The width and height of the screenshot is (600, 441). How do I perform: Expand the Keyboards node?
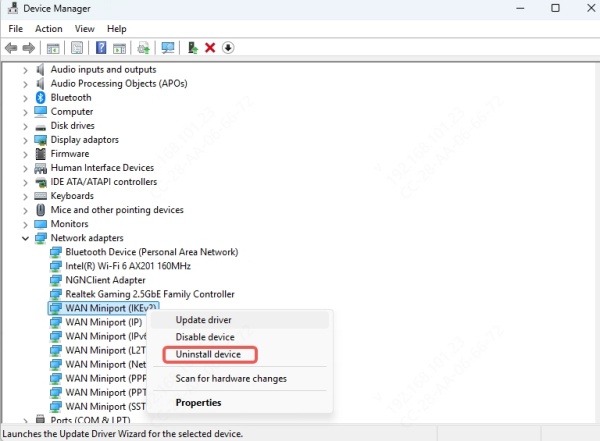click(x=25, y=196)
